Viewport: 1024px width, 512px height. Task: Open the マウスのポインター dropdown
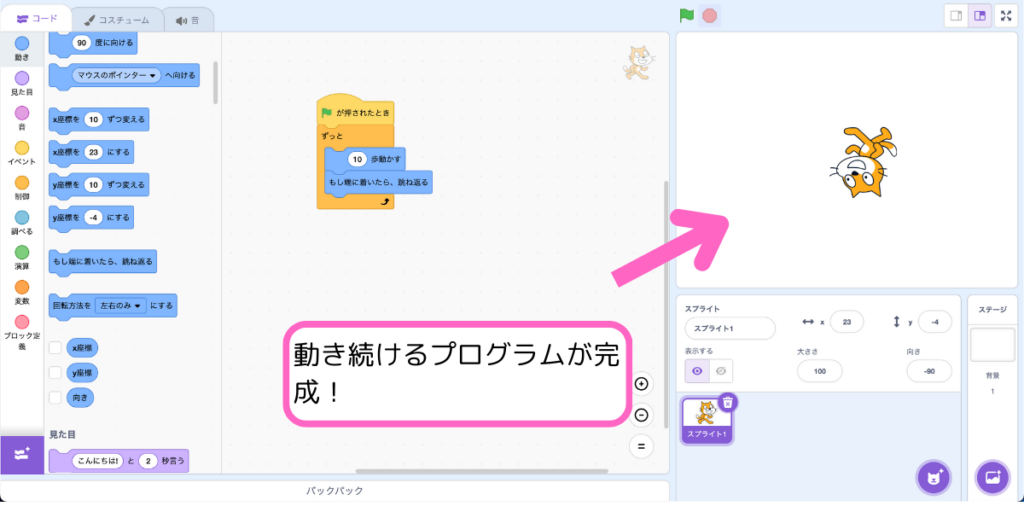click(x=153, y=75)
